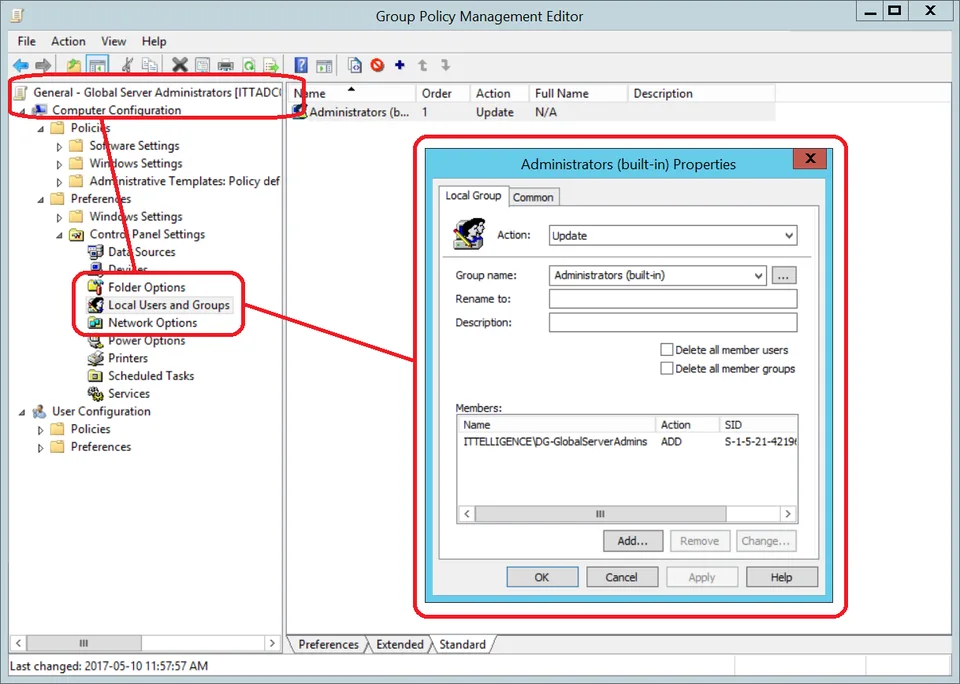Switch to the Local Group tab
The height and width of the screenshot is (684, 960).
click(x=473, y=195)
